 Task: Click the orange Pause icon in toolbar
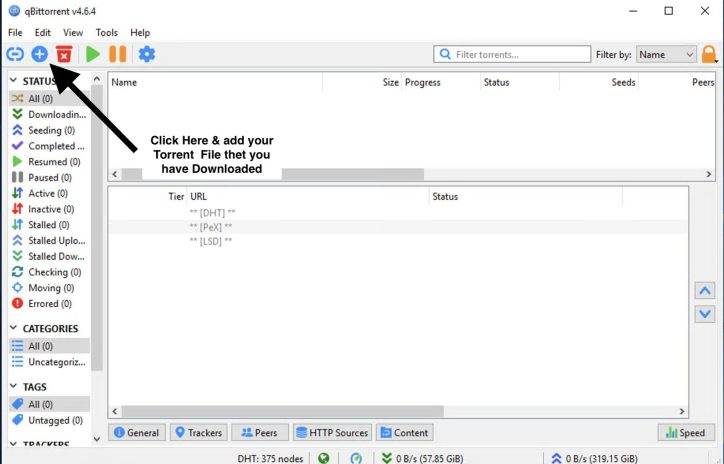coord(117,54)
